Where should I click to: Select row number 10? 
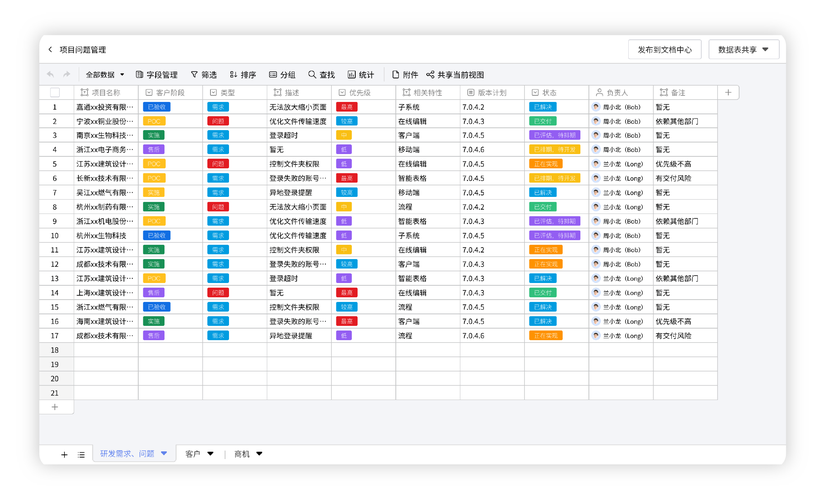click(55, 236)
